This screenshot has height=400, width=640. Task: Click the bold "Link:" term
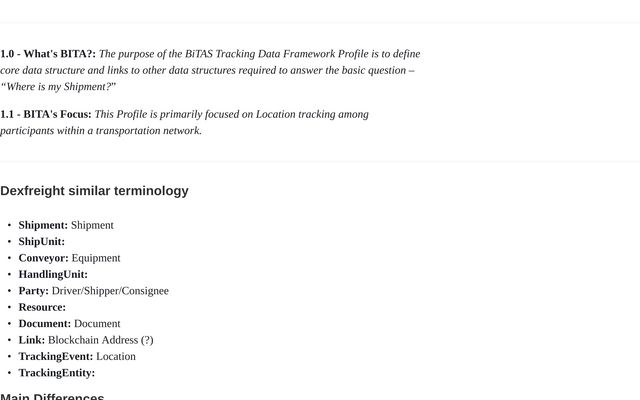(31, 340)
